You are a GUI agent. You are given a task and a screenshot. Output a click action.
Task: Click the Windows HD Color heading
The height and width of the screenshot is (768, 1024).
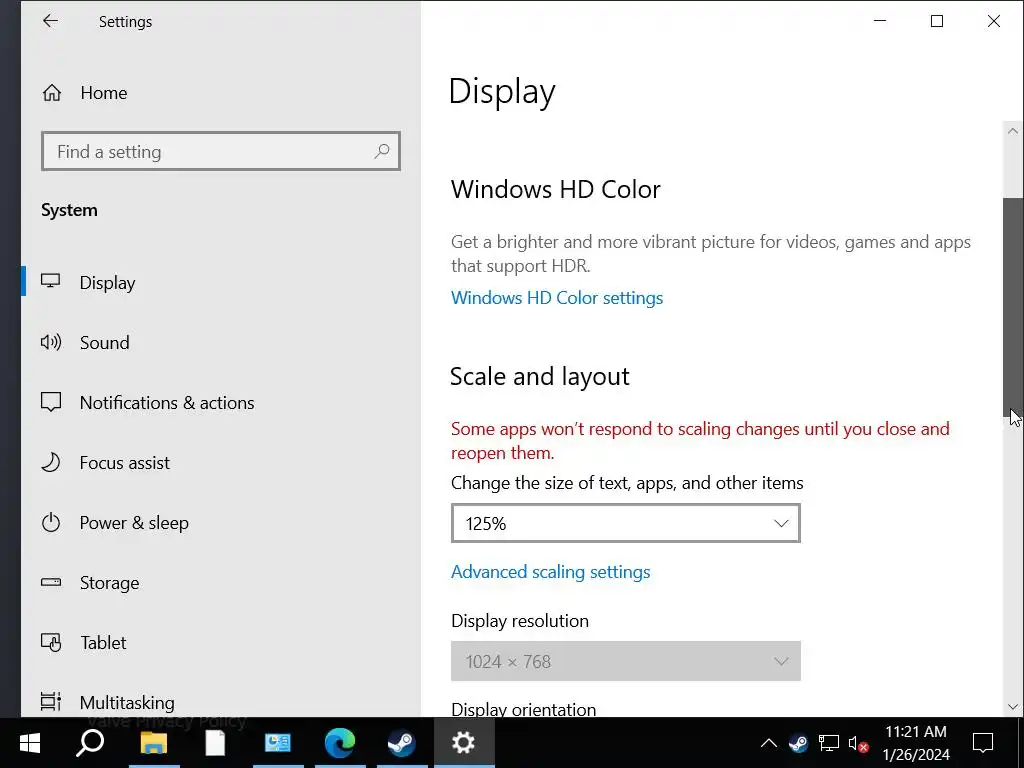(556, 189)
